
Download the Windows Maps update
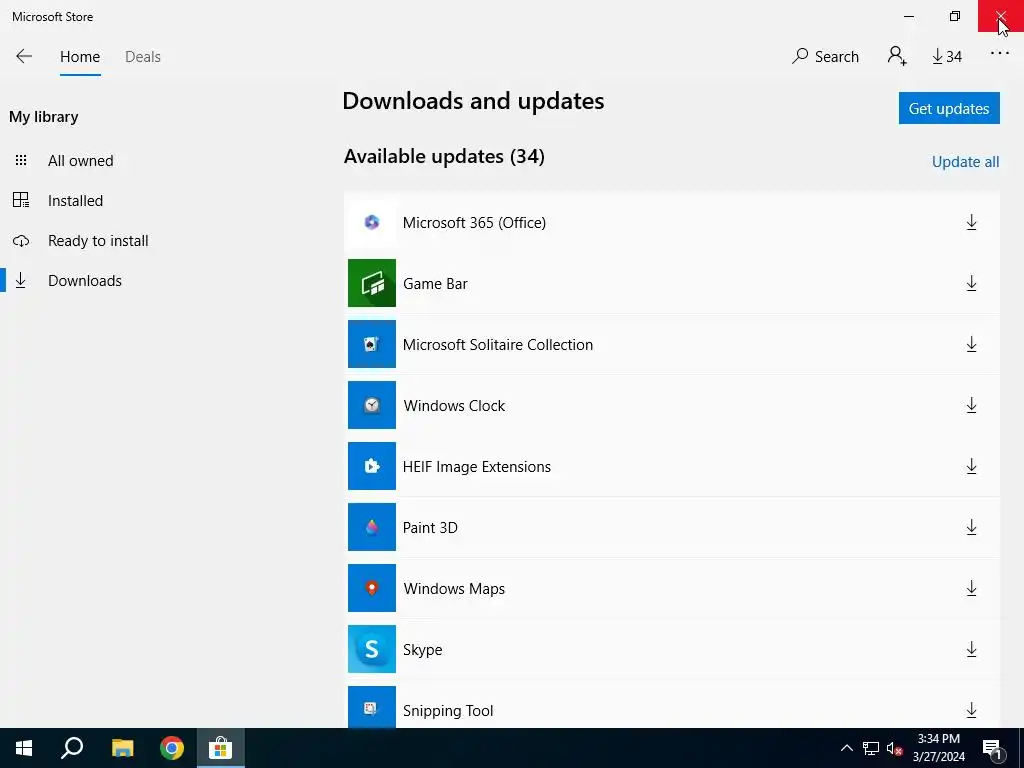coord(971,588)
